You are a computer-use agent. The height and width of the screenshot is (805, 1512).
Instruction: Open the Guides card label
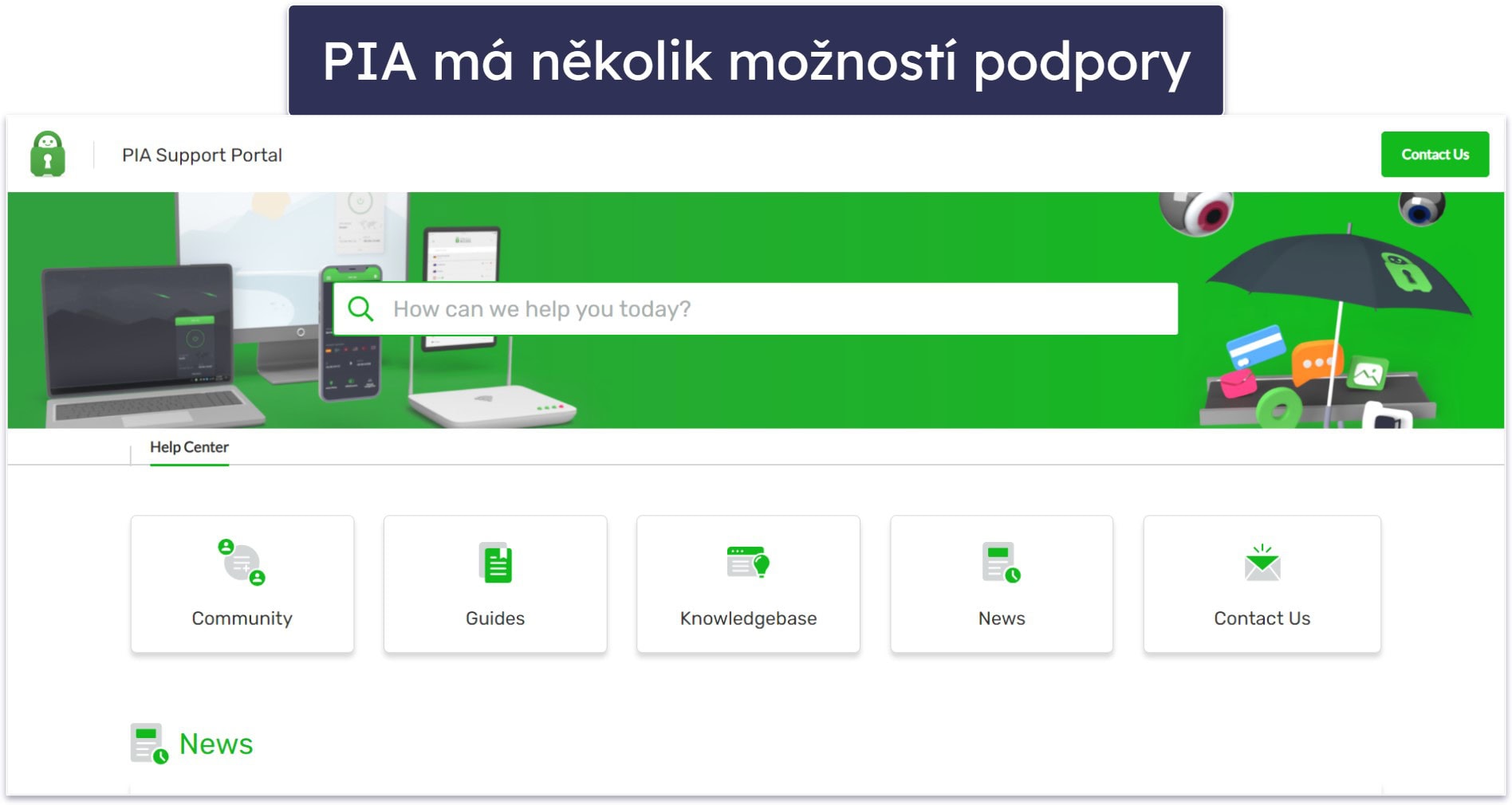click(495, 618)
